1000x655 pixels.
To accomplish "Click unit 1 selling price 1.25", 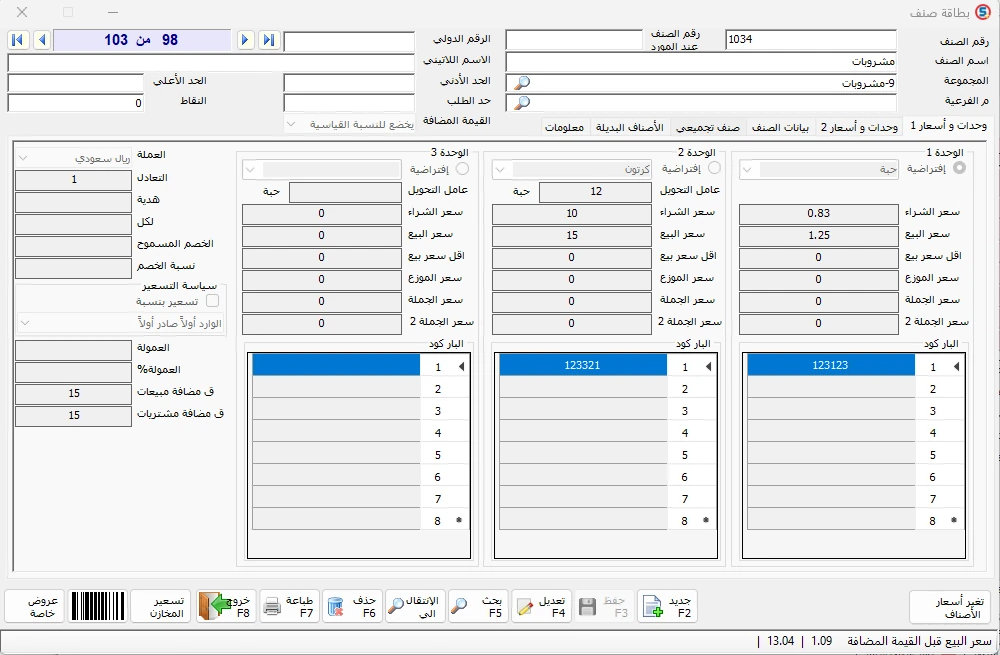I will 818,235.
